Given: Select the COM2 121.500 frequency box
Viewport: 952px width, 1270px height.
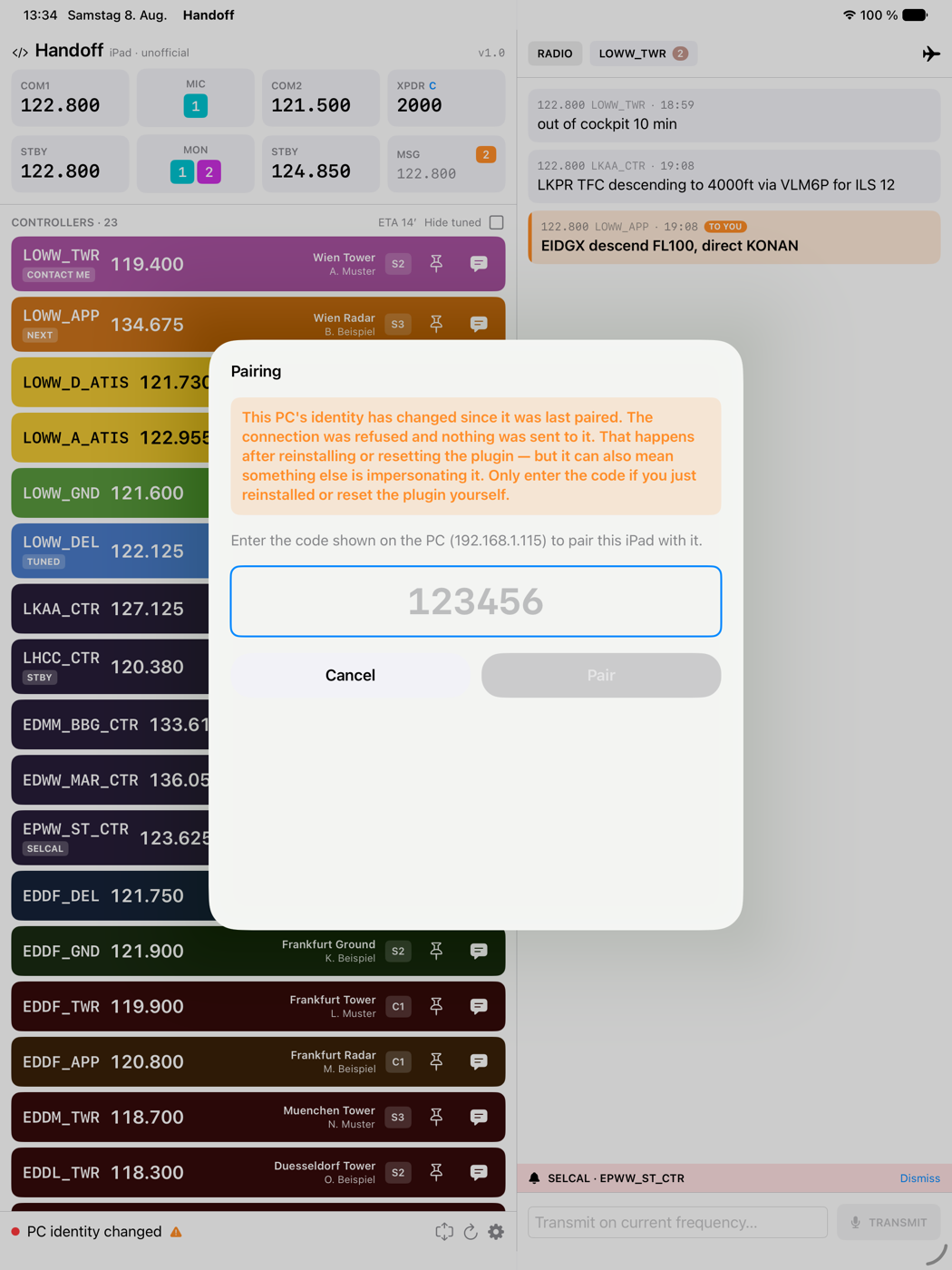Looking at the screenshot, I should (321, 97).
